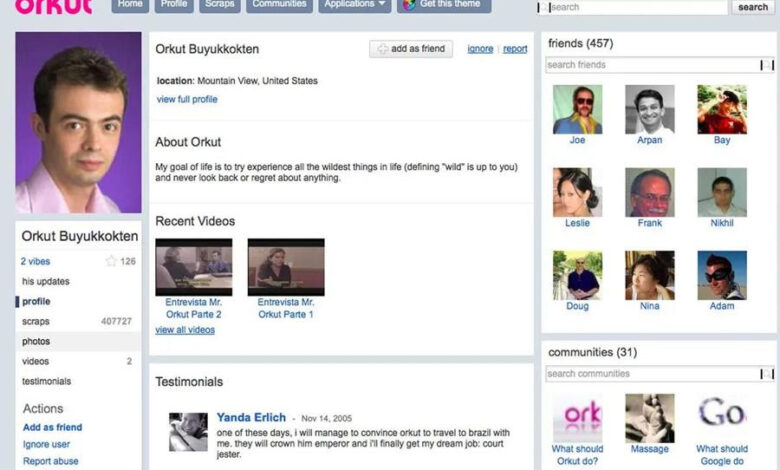The height and width of the screenshot is (470, 780).
Task: Click the Nikhil name link
Action: pos(722,223)
